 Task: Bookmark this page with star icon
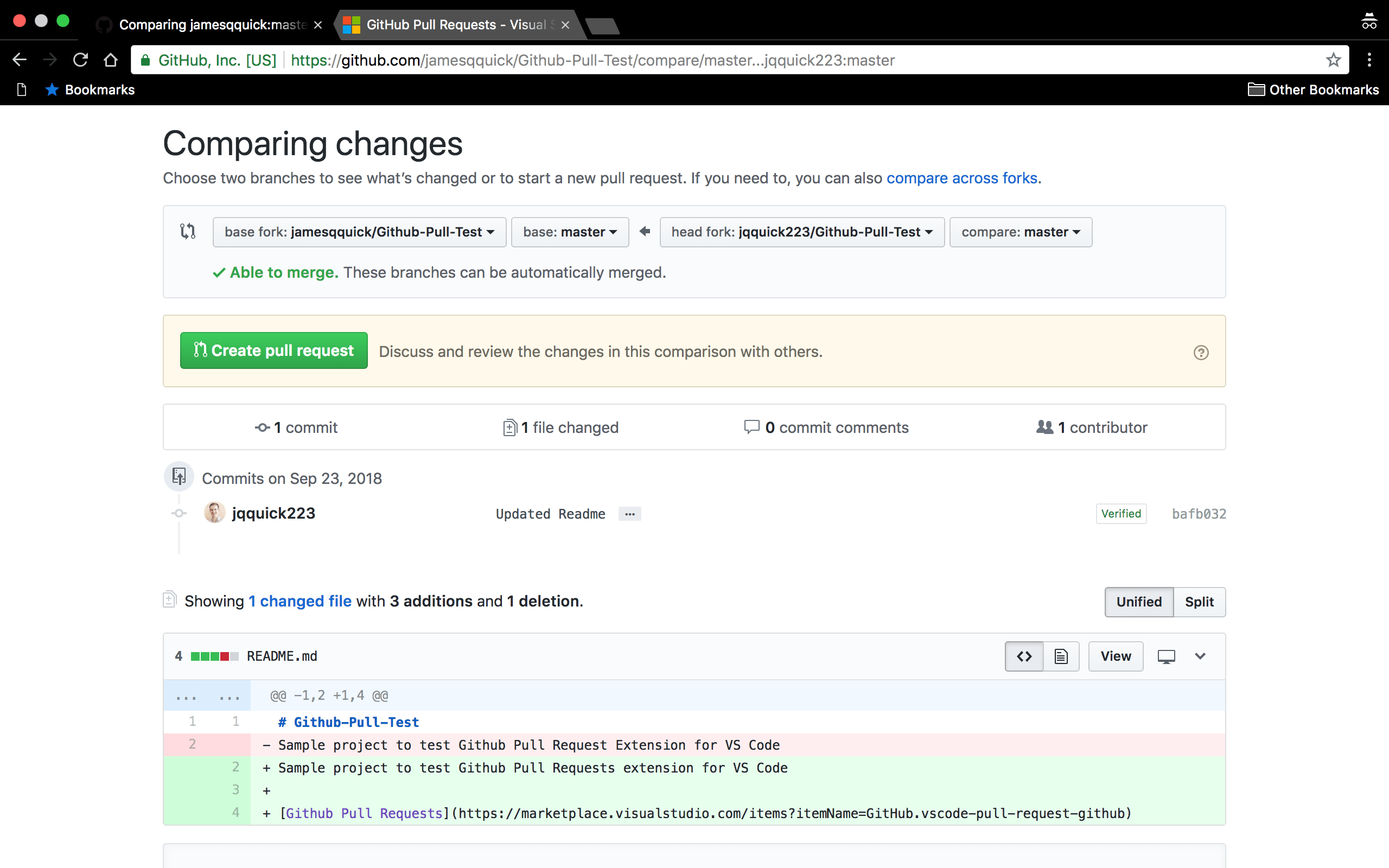click(x=1333, y=60)
